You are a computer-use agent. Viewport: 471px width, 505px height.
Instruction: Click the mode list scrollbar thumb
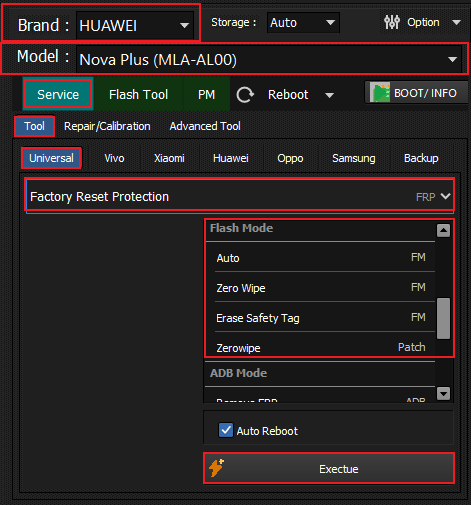tap(443, 318)
